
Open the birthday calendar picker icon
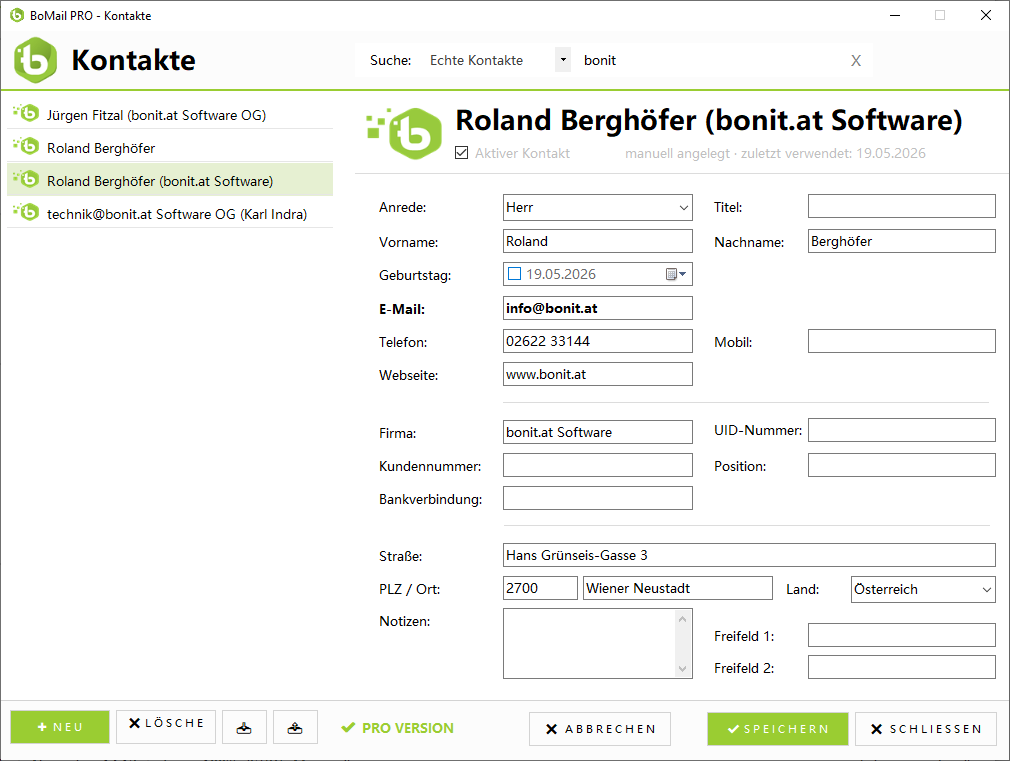[675, 275]
